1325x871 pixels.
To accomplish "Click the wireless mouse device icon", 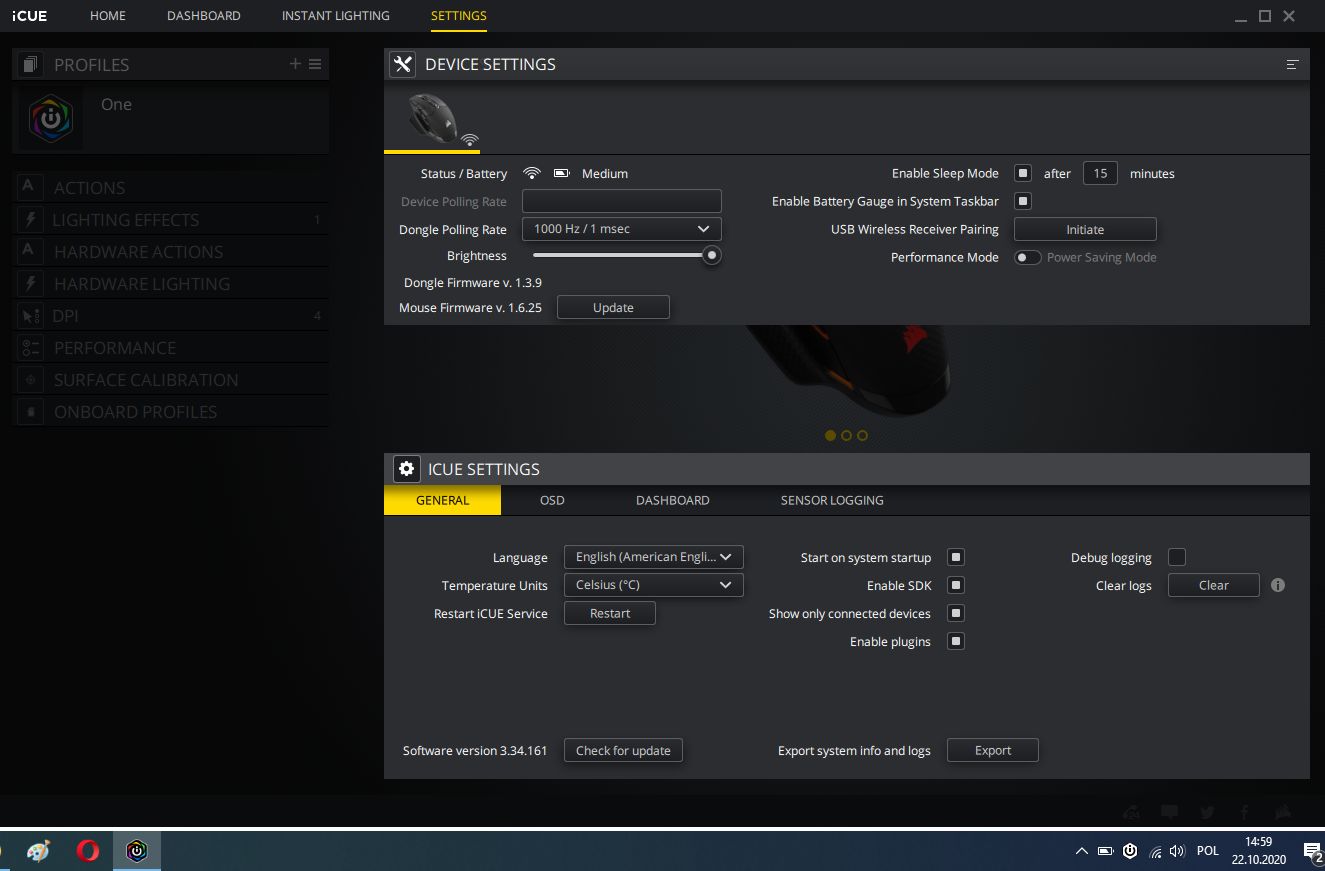I will [x=433, y=117].
